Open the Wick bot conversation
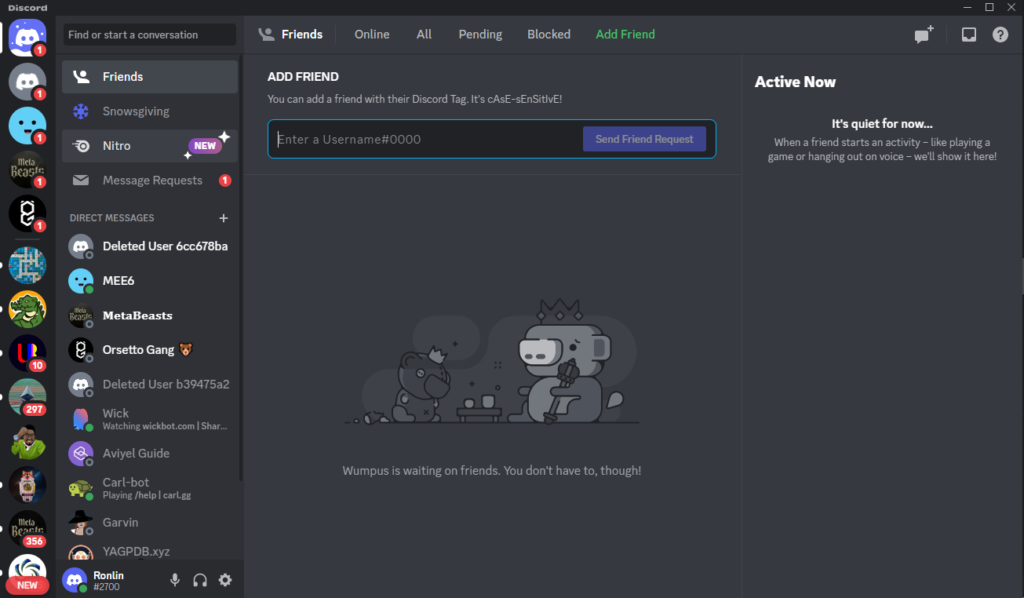The height and width of the screenshot is (598, 1024). point(150,419)
